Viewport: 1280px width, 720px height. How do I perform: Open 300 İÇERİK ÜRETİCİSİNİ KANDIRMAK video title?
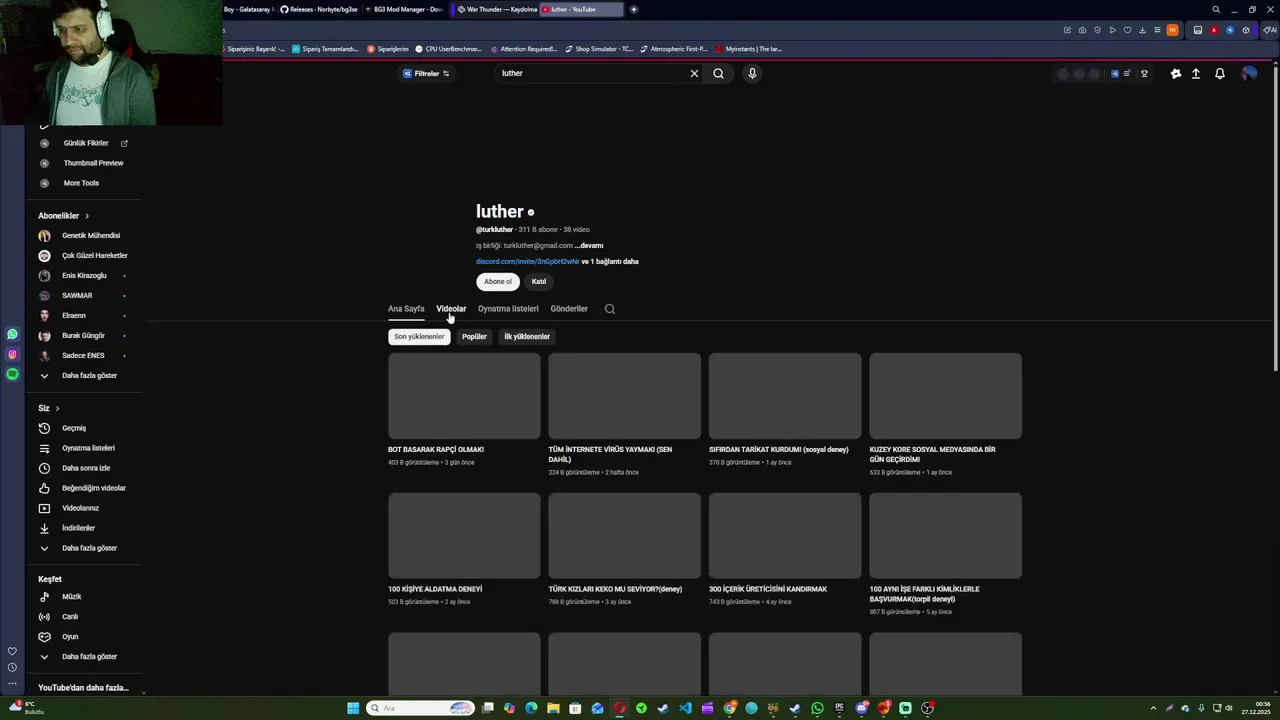pos(768,589)
